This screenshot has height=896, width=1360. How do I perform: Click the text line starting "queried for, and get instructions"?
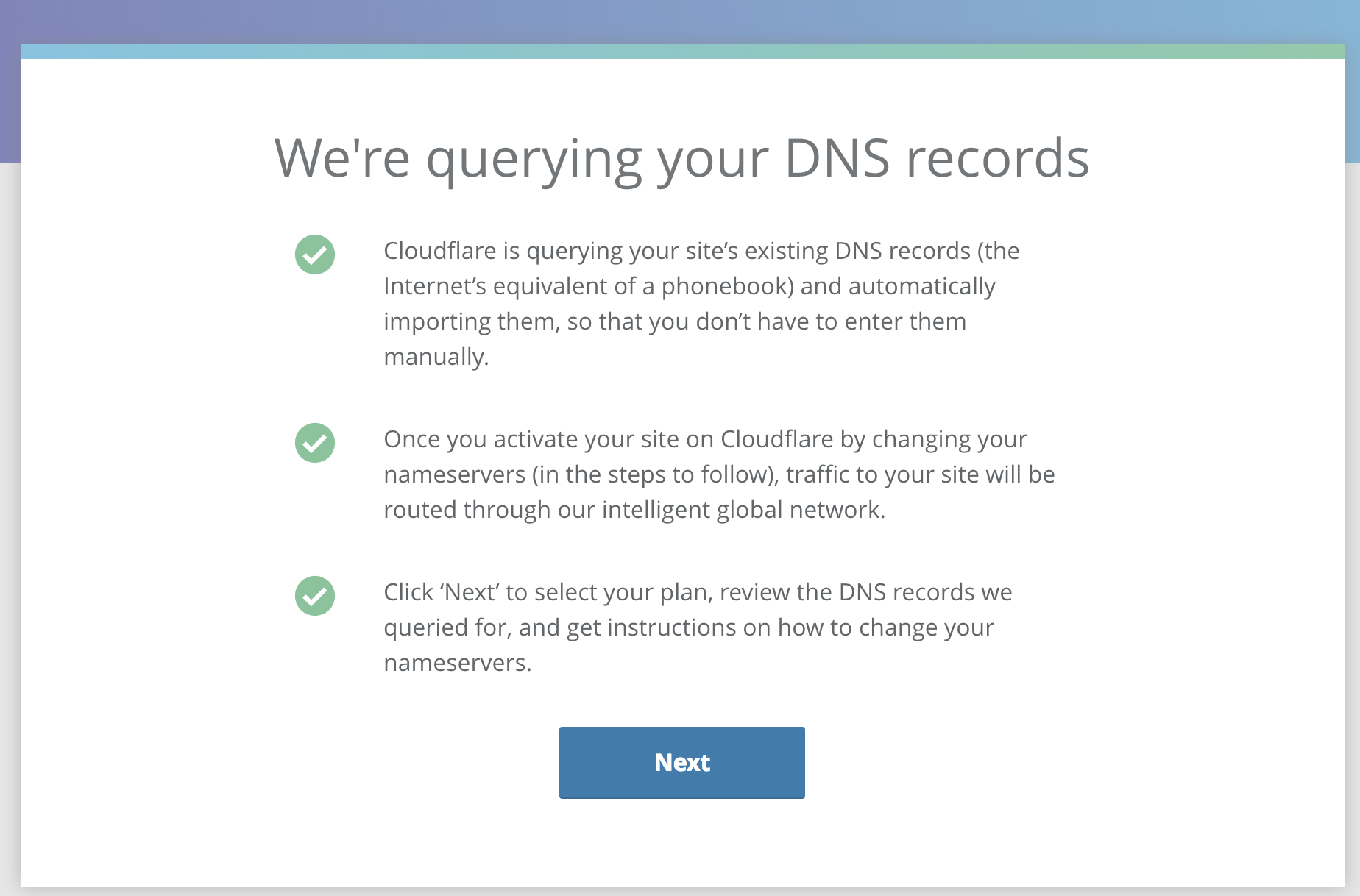[x=689, y=627]
